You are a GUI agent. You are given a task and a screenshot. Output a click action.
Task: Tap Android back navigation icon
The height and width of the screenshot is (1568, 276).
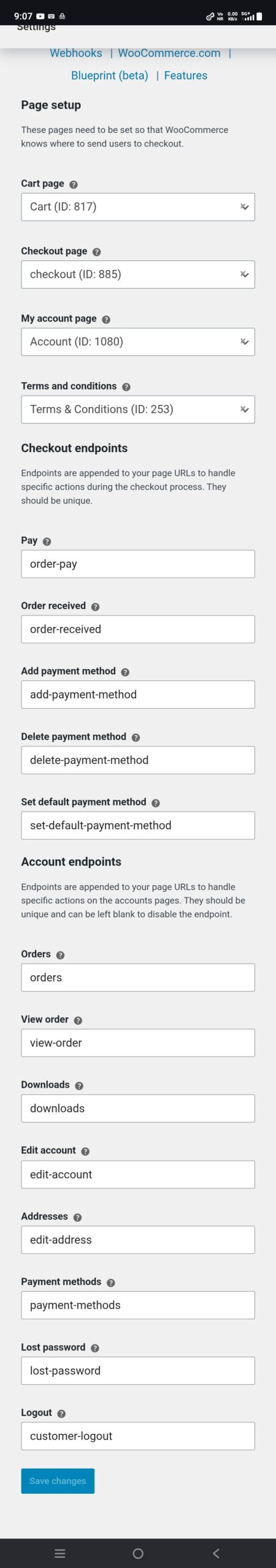pyautogui.click(x=216, y=1553)
